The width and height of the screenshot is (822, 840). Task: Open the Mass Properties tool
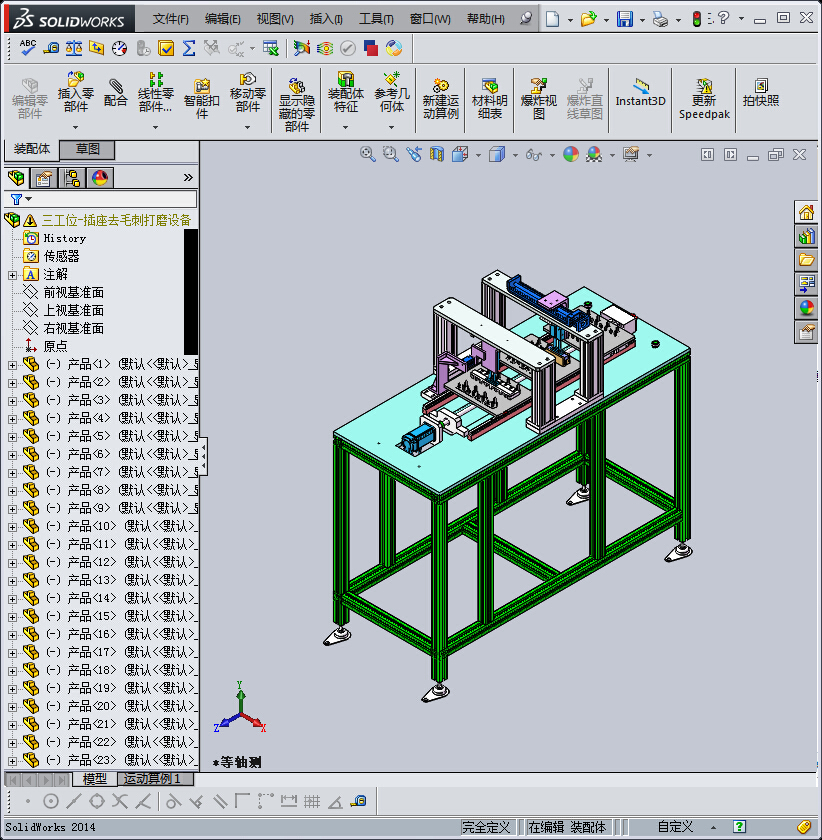(74, 49)
